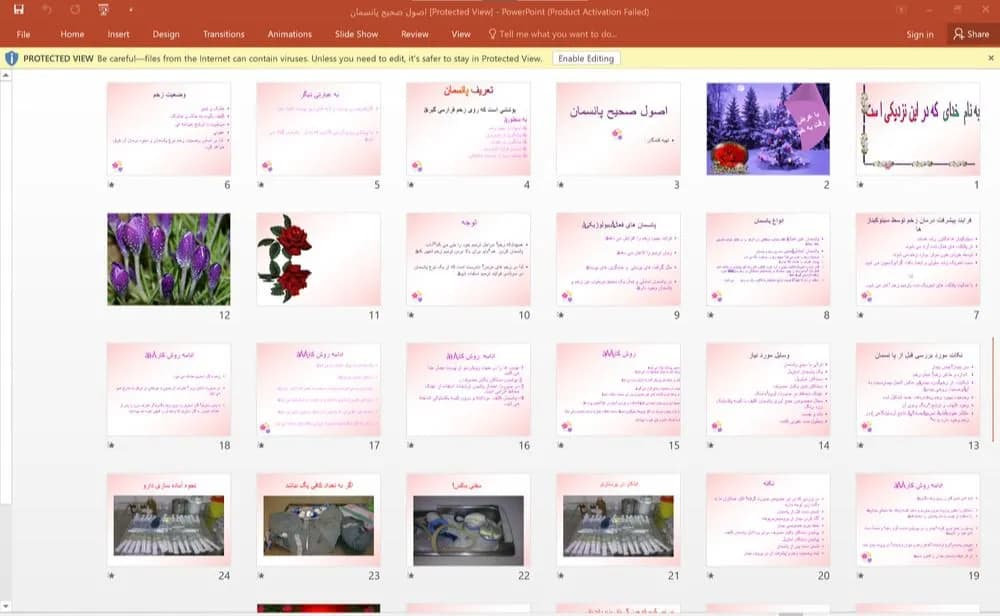
Task: Select slide 14 thumbnail
Action: 768,390
